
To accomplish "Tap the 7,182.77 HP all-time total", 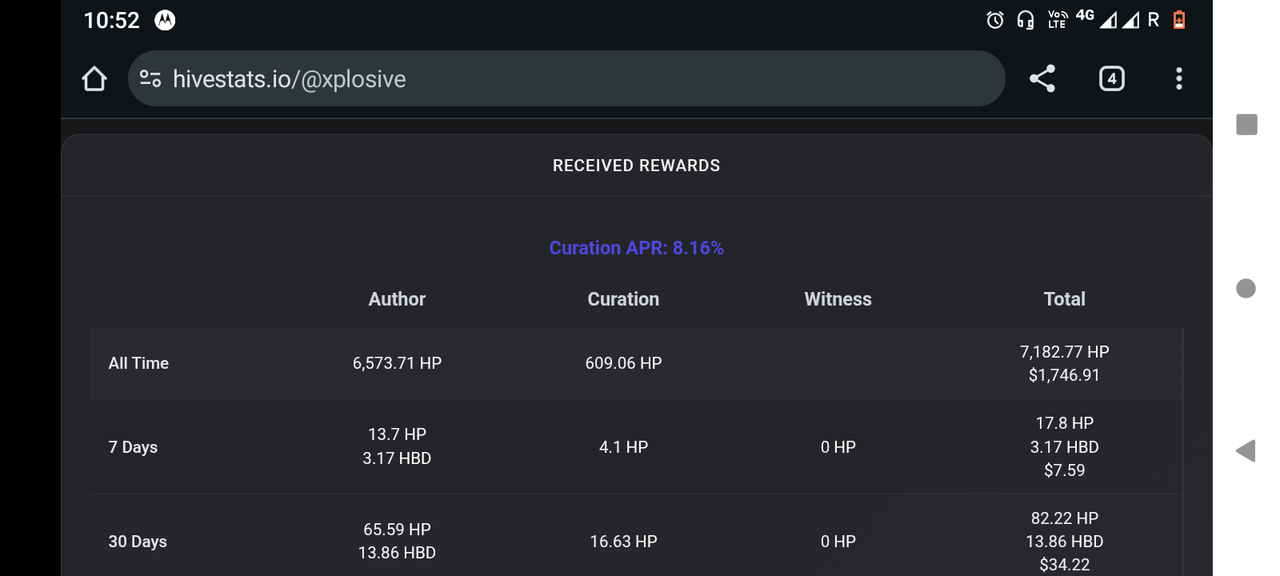I will pos(1064,352).
